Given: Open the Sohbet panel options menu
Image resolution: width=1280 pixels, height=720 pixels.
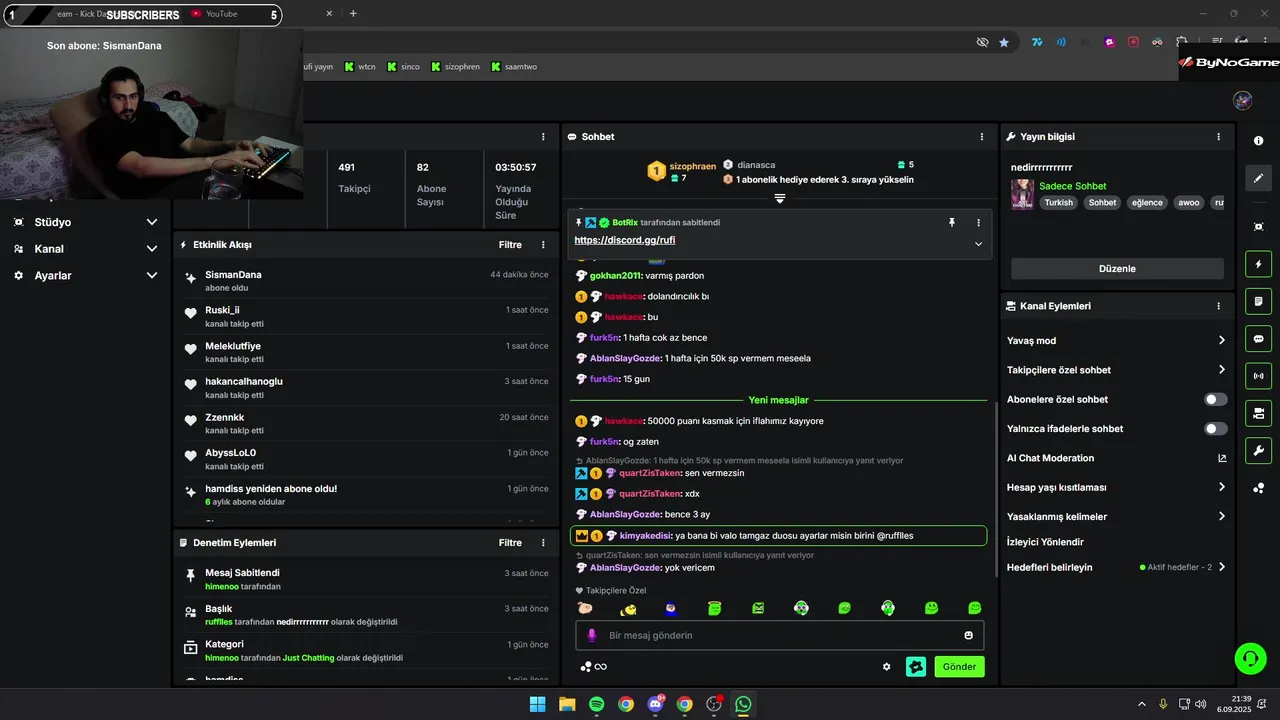Looking at the screenshot, I should pyautogui.click(x=982, y=137).
